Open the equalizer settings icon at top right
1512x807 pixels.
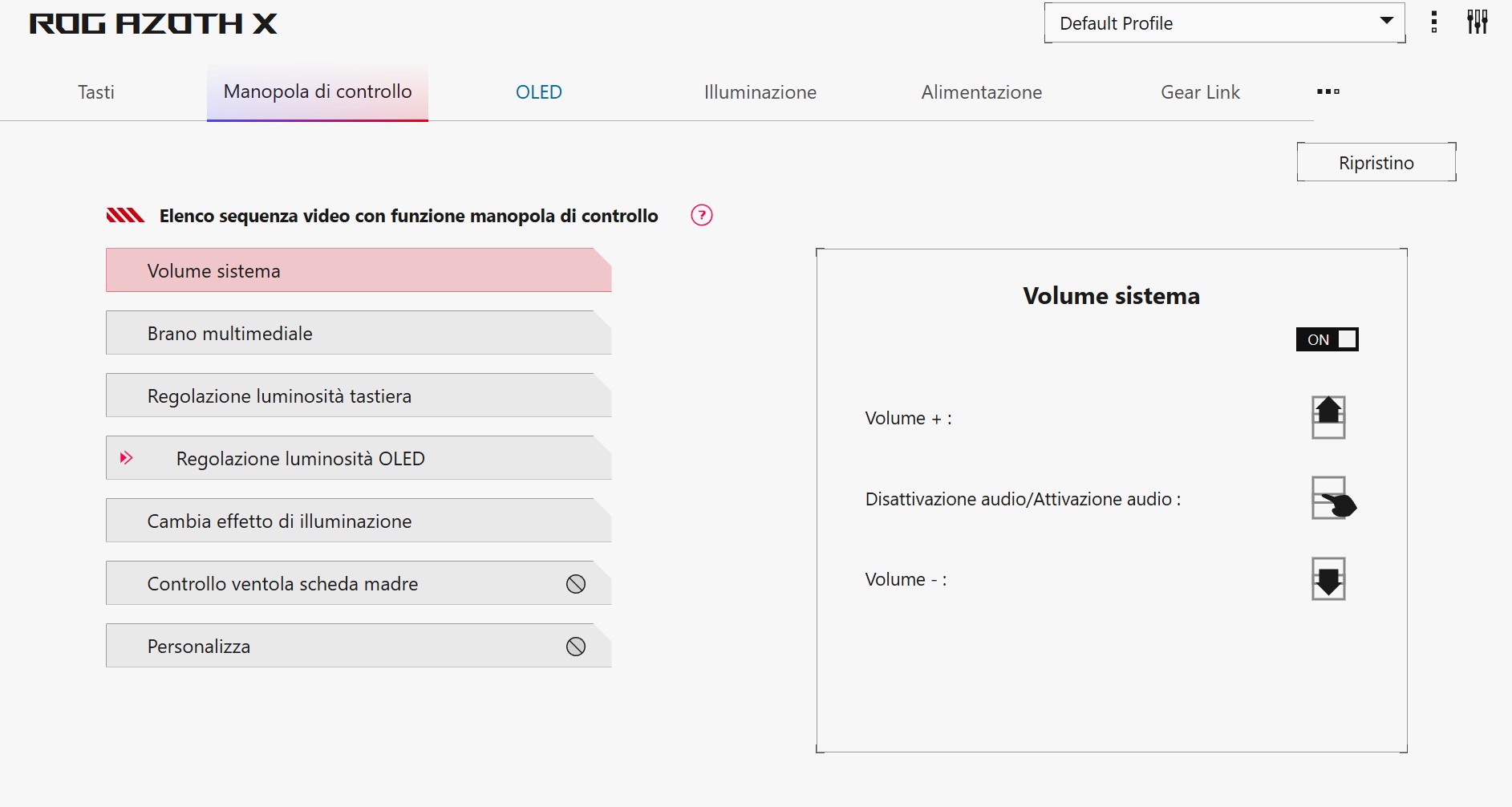(1478, 22)
